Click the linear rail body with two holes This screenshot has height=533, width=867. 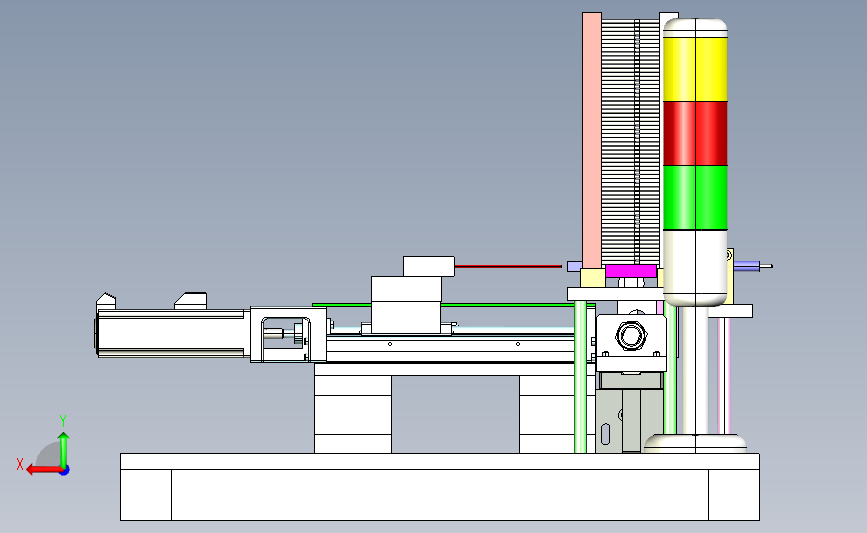451,348
